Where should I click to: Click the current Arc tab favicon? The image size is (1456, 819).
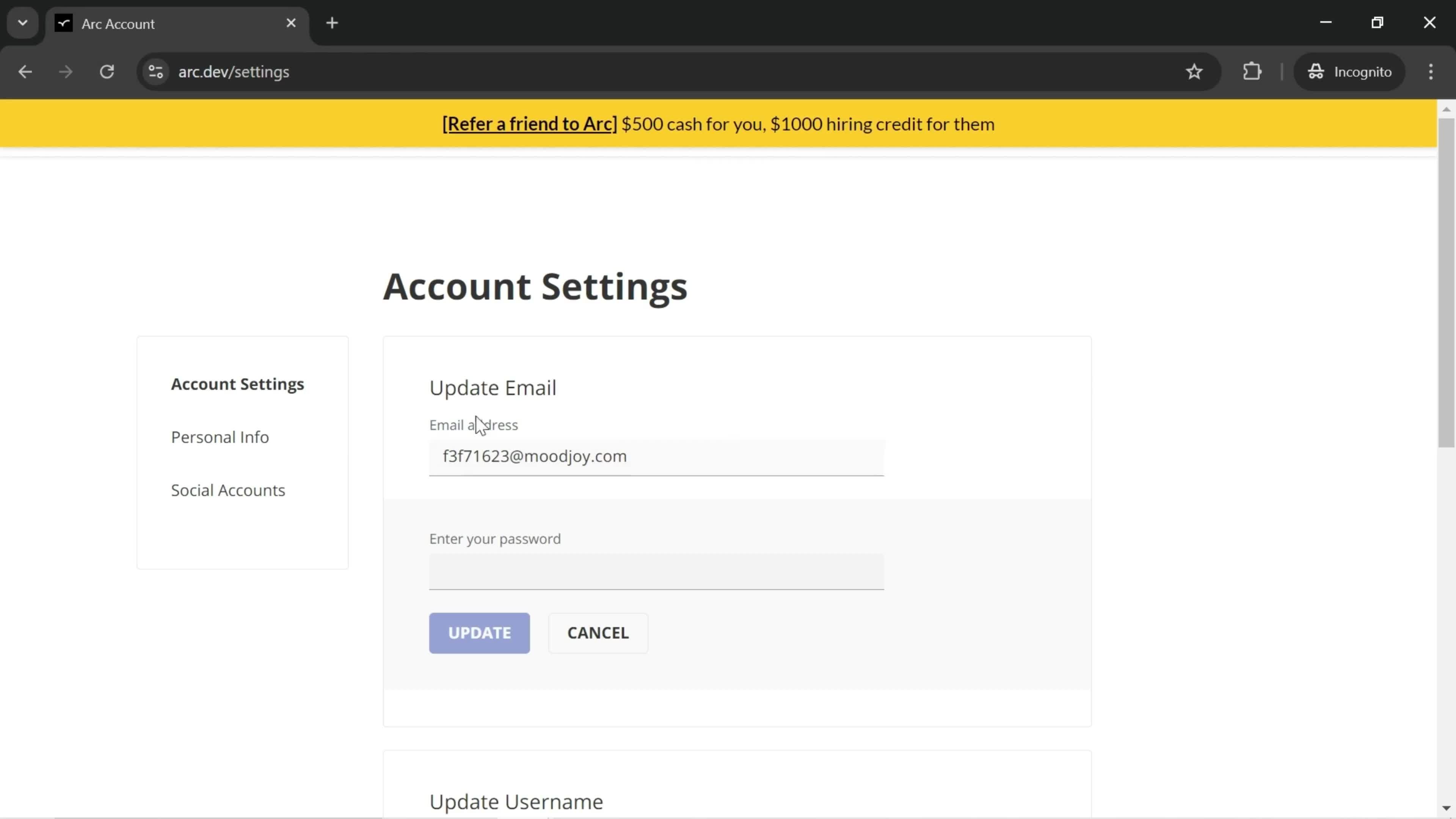coord(63,24)
